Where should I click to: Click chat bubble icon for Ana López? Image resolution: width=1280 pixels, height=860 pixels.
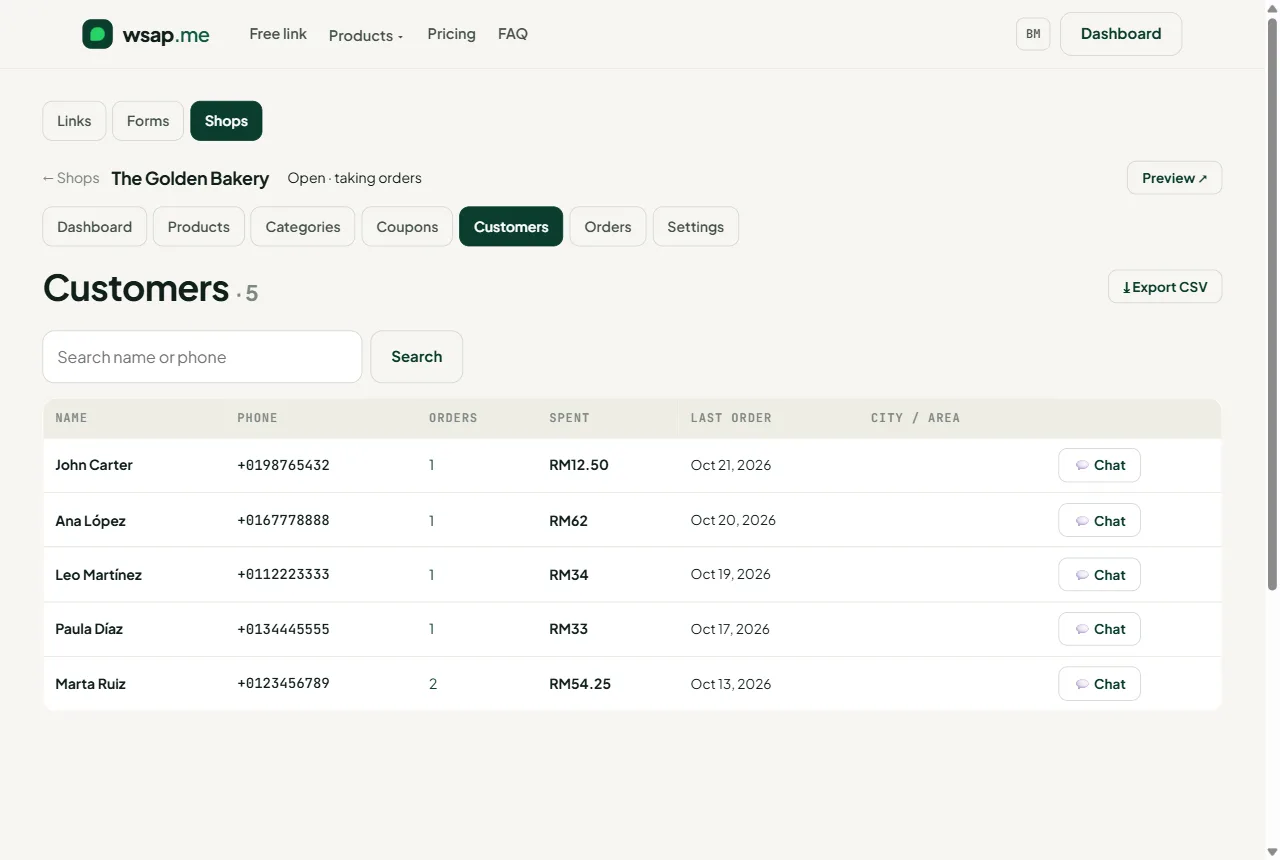[x=1082, y=521]
